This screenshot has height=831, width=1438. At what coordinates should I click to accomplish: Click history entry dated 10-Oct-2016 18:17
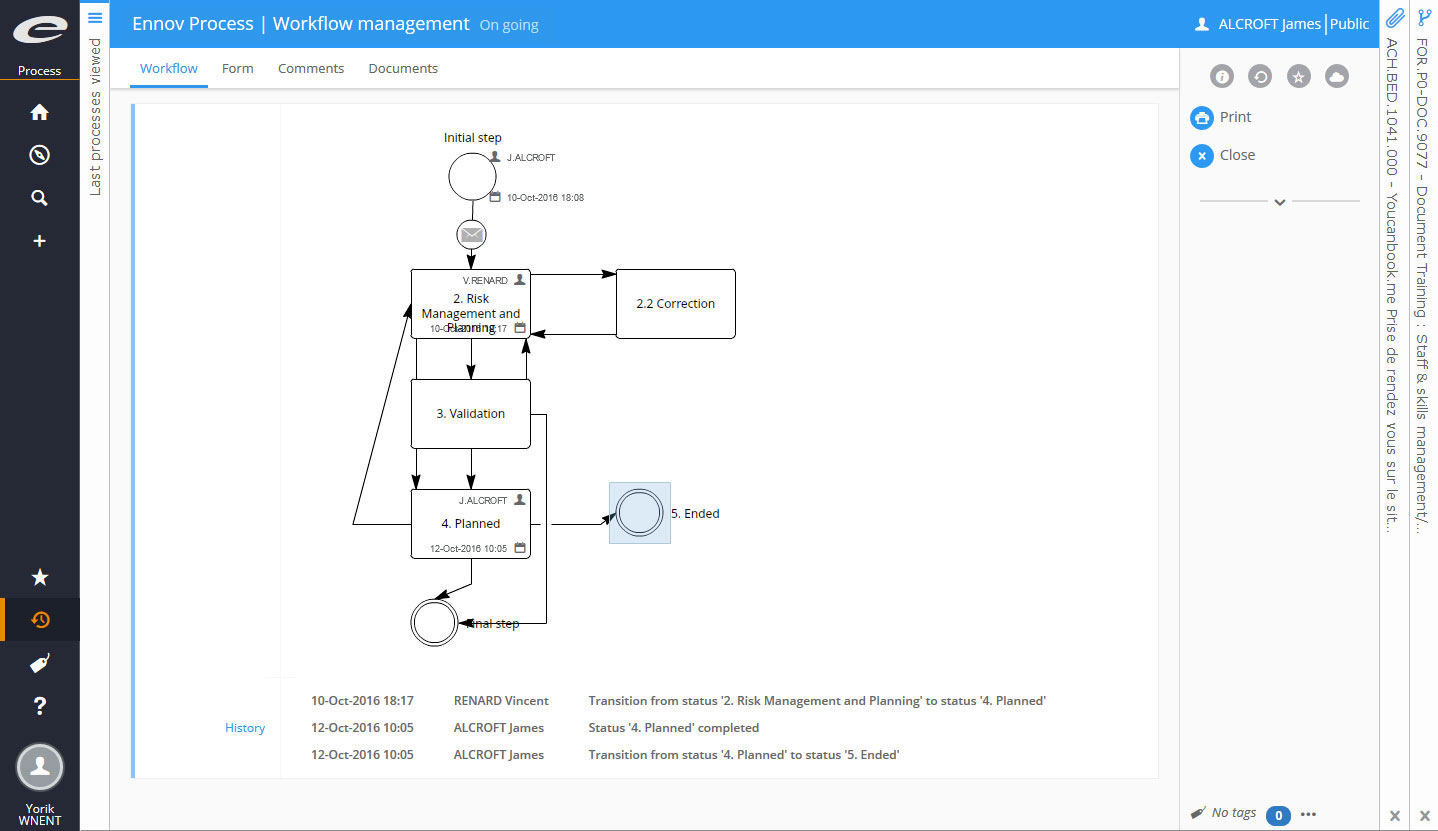tap(362, 701)
